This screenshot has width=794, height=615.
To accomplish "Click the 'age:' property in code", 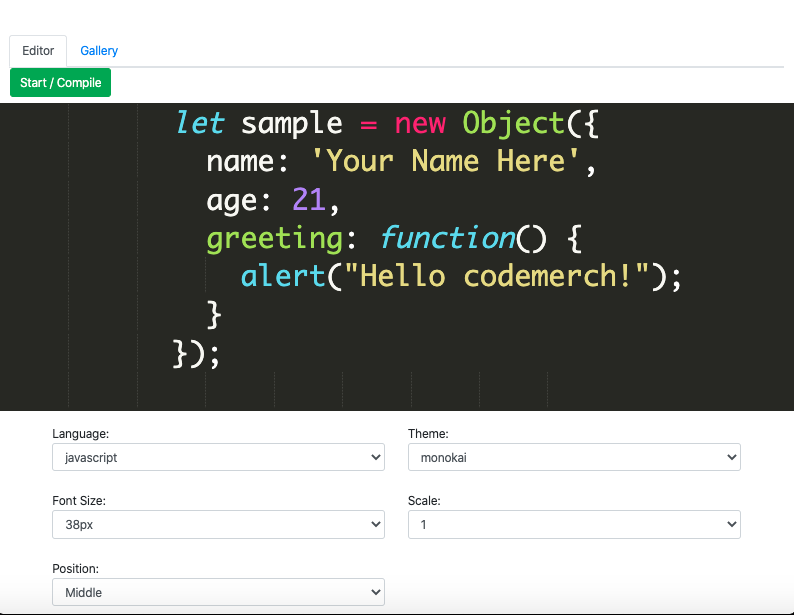I will [239, 201].
